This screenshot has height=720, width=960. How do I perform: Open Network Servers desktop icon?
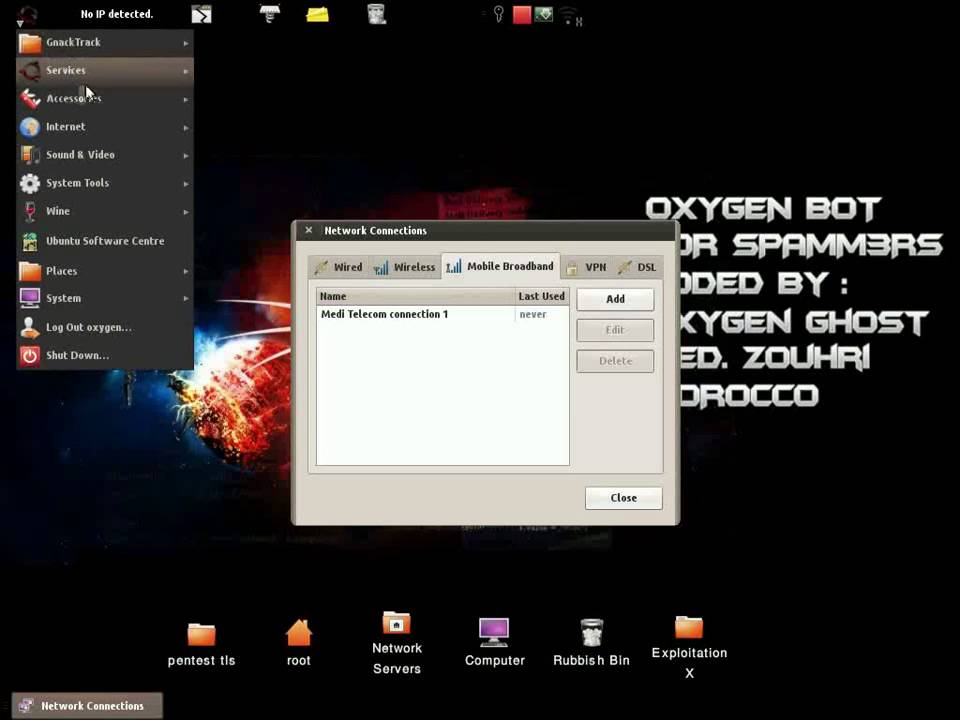coord(397,643)
